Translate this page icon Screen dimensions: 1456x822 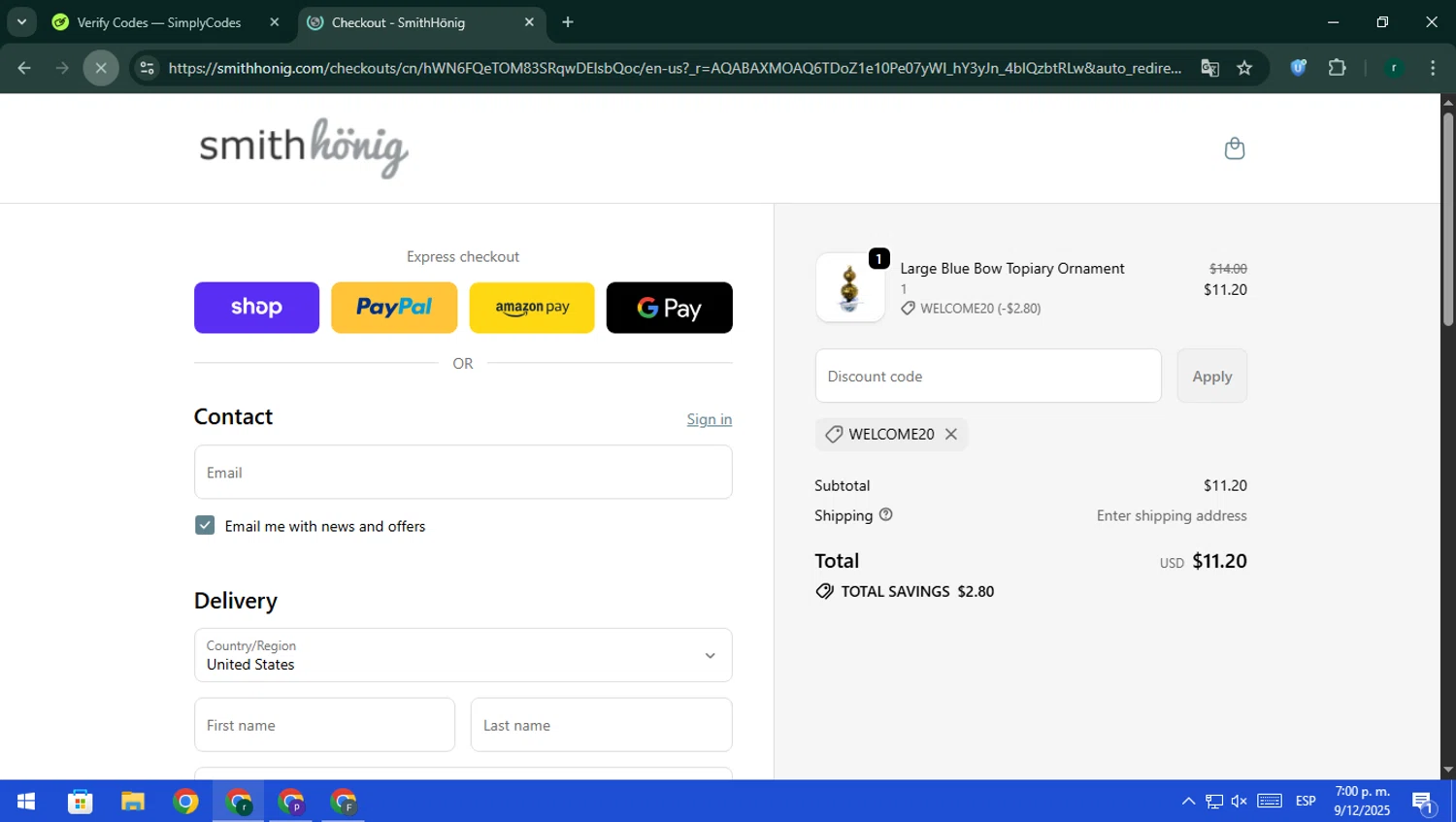pyautogui.click(x=1209, y=68)
